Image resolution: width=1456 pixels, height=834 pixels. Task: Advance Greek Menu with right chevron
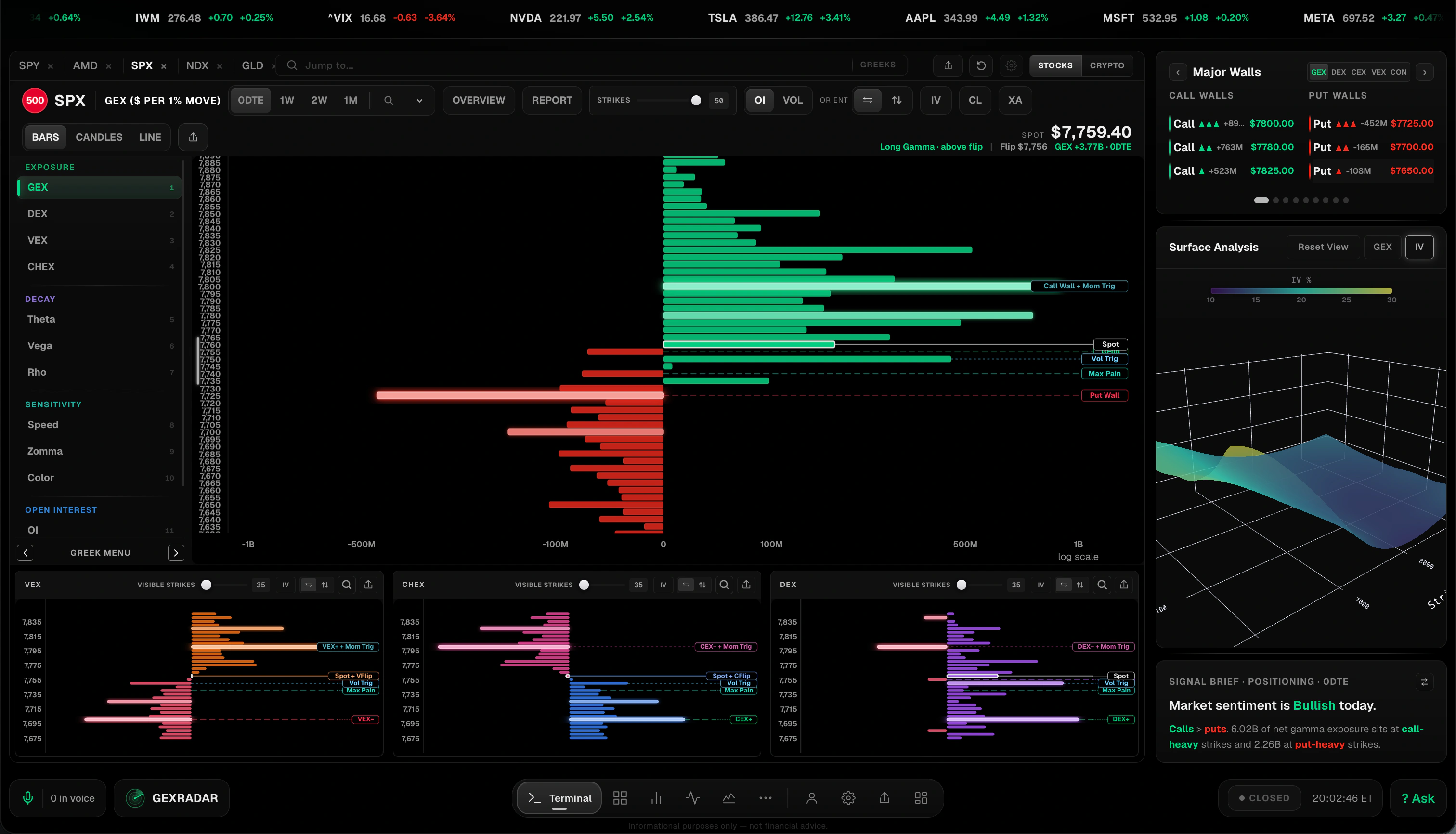pyautogui.click(x=176, y=553)
